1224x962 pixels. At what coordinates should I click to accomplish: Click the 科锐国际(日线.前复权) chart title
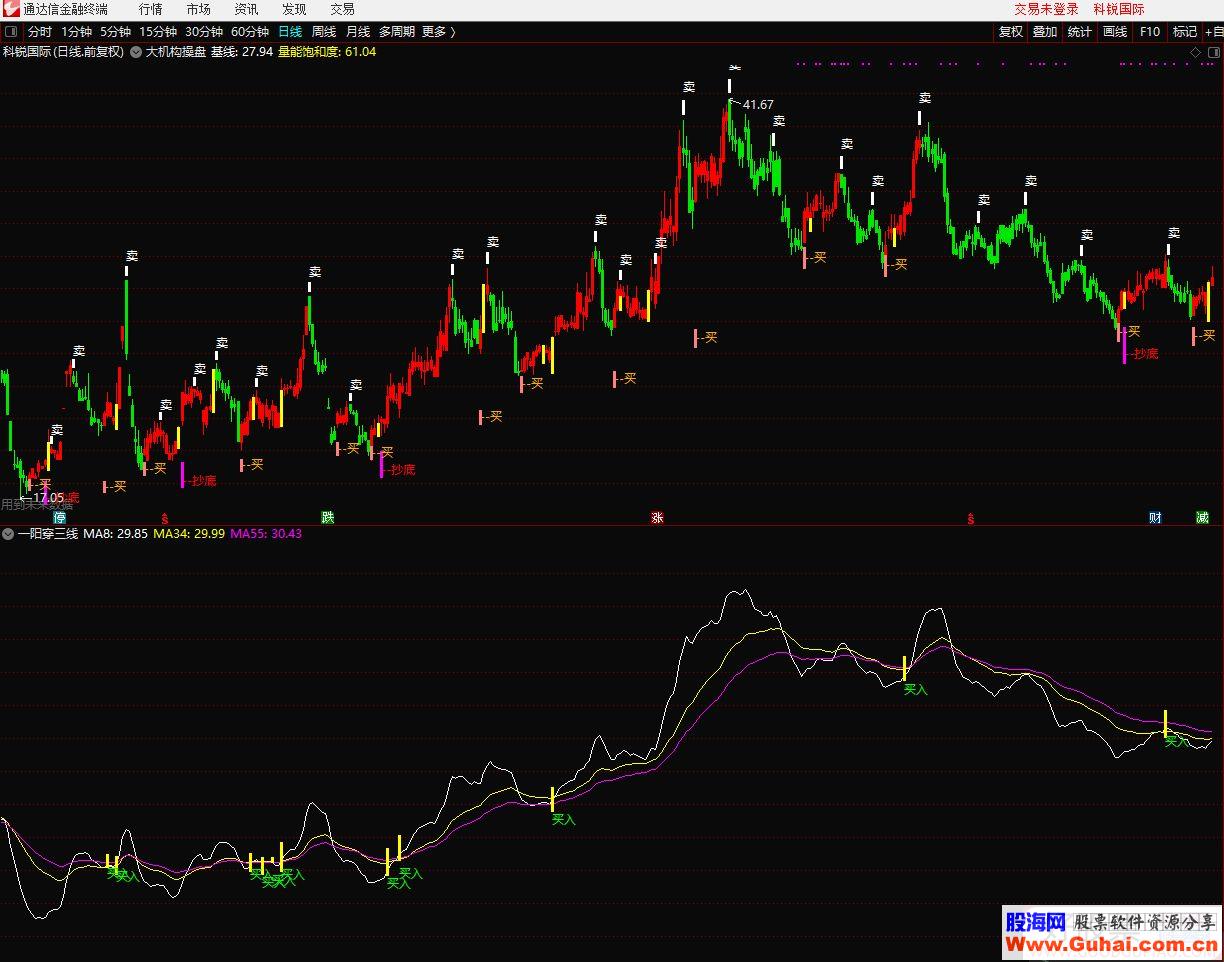(63, 52)
